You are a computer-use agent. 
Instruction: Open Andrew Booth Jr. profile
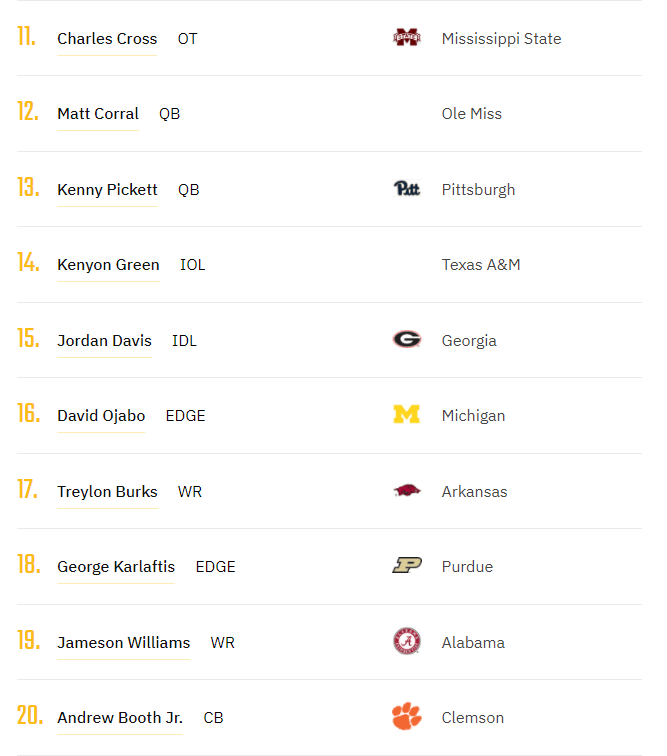tap(120, 718)
